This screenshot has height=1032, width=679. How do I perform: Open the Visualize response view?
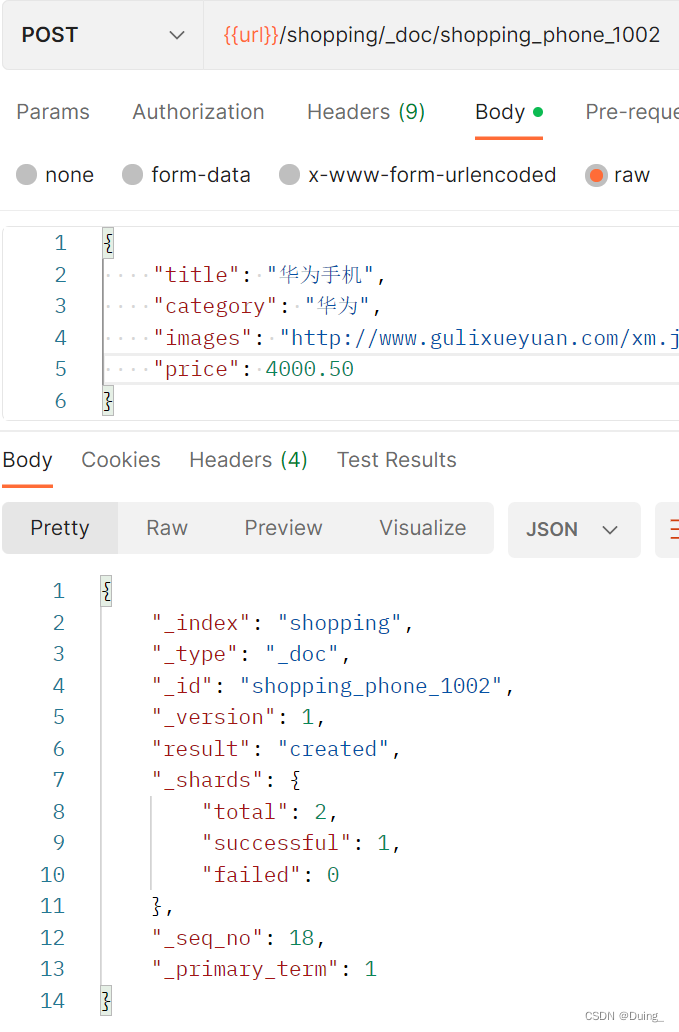pyautogui.click(x=422, y=528)
